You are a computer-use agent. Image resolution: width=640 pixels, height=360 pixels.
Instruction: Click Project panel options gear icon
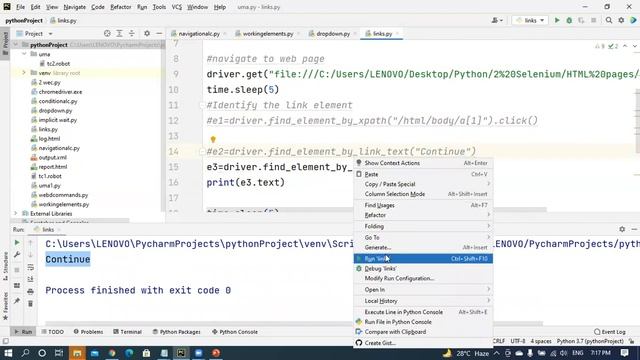coord(147,33)
